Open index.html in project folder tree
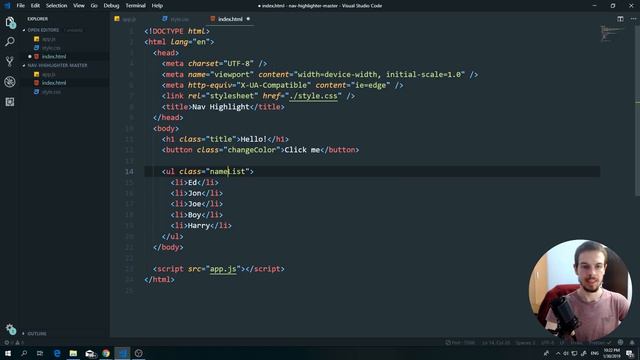Screen dimensions: 640x360 click(x=54, y=83)
